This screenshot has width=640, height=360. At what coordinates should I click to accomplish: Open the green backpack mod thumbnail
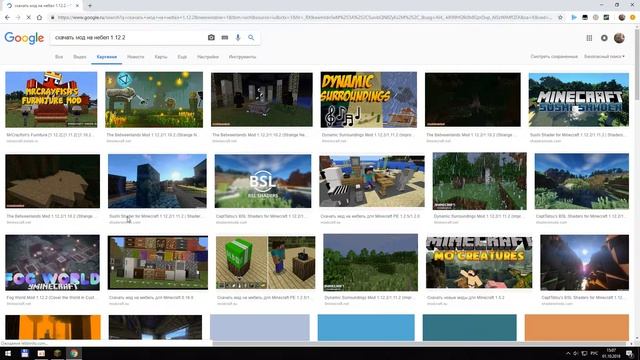(265, 262)
